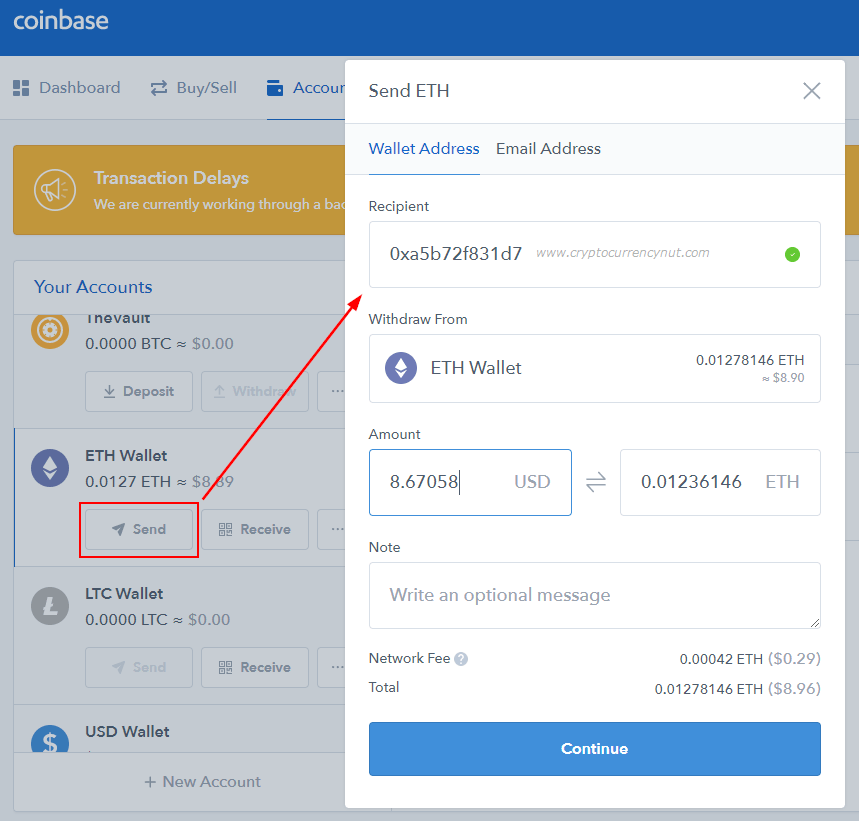Click the USD amount input field
The height and width of the screenshot is (821, 859).
coord(470,482)
